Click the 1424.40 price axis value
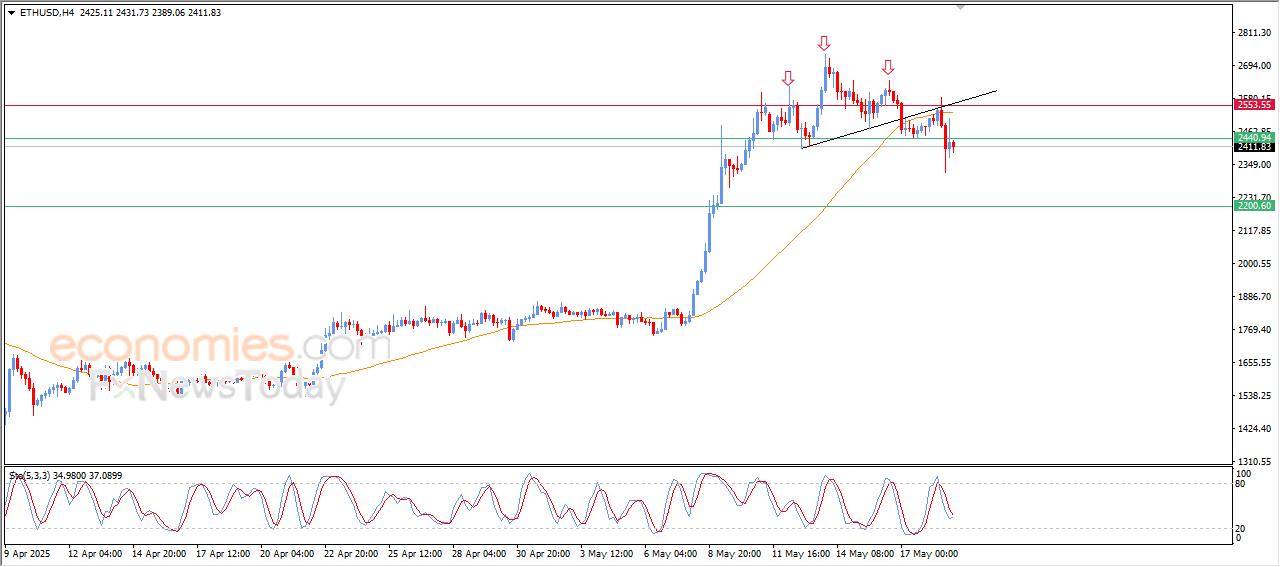 [x=1254, y=429]
